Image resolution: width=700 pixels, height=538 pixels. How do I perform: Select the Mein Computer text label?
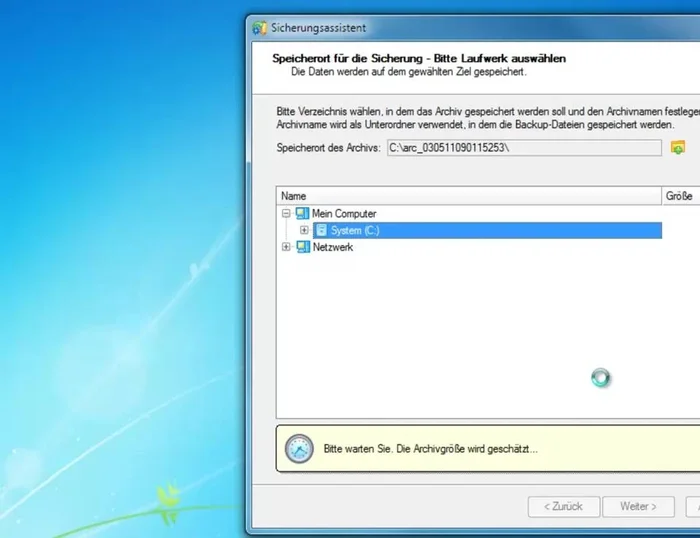coord(344,214)
